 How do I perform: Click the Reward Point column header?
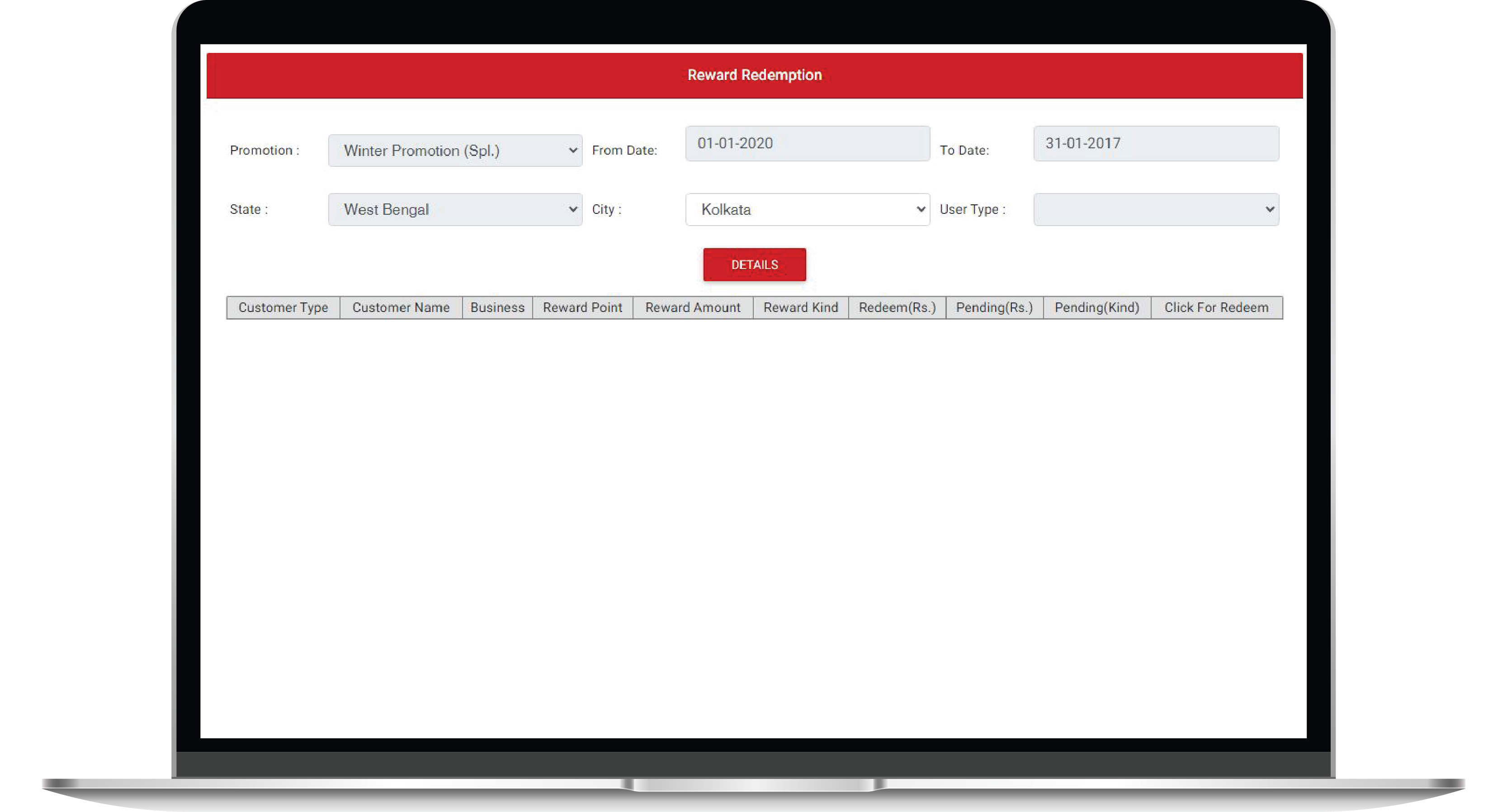click(x=582, y=308)
